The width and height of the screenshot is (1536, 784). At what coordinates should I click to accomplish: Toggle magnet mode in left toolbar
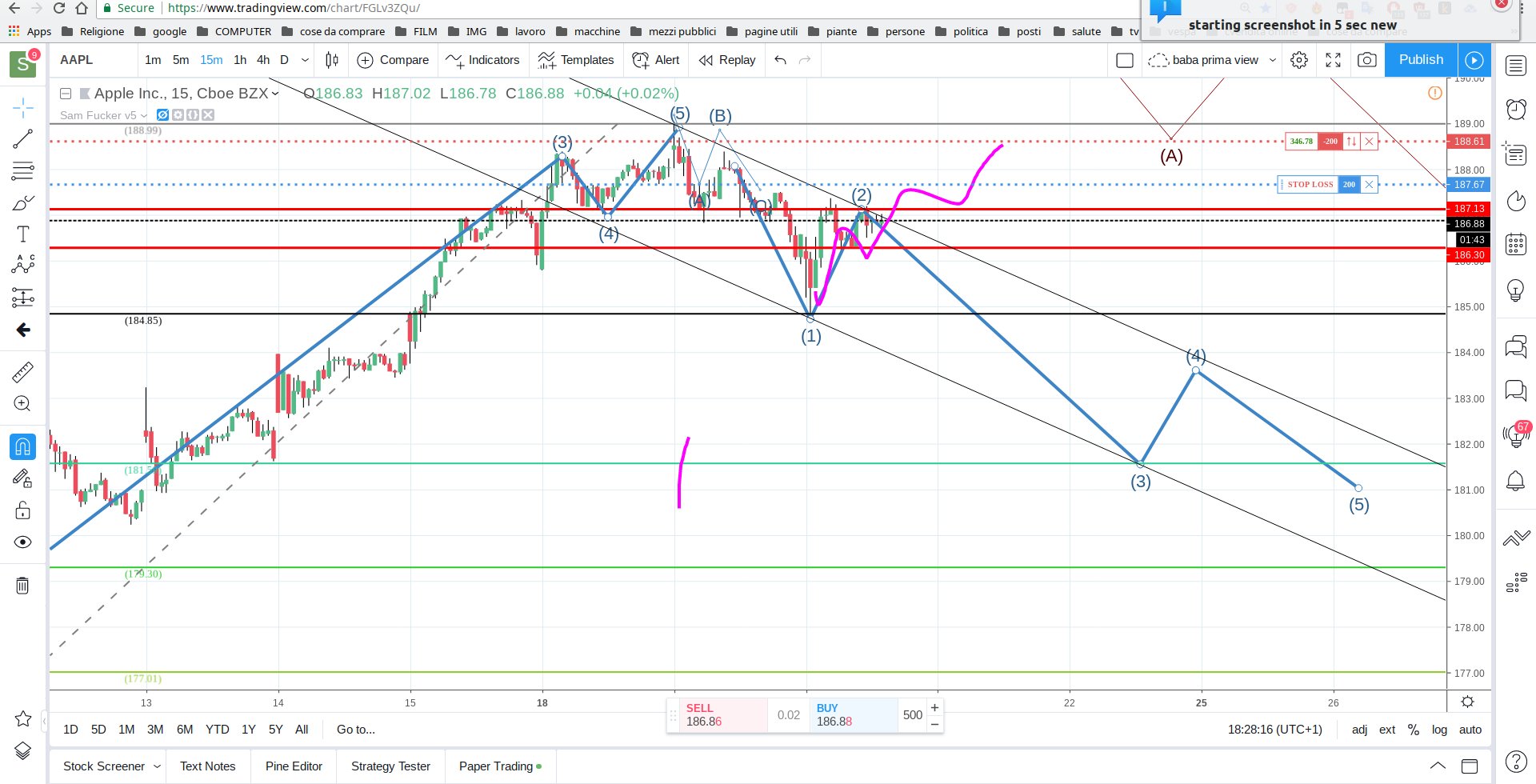pyautogui.click(x=23, y=446)
